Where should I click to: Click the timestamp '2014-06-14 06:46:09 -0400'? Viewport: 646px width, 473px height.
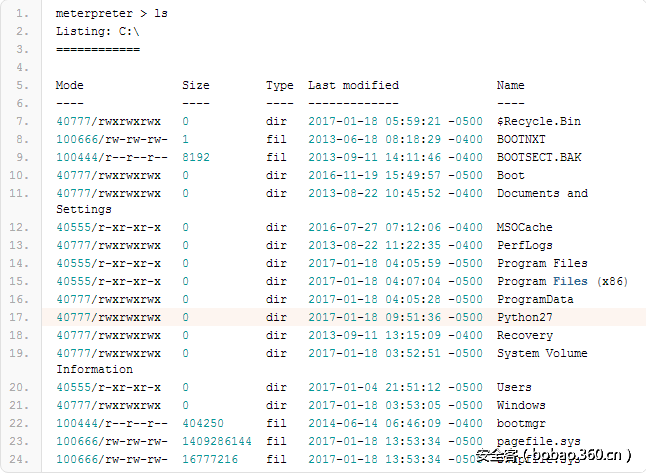click(396, 424)
